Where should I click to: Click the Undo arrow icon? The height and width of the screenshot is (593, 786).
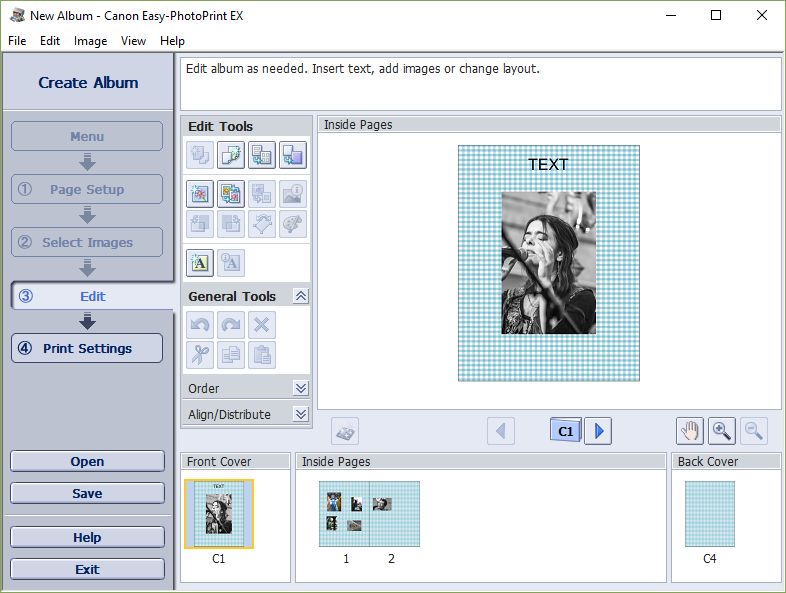(200, 325)
